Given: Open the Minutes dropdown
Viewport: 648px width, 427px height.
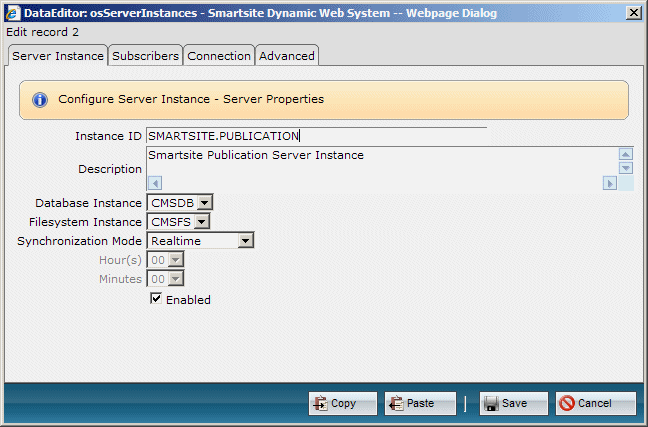Looking at the screenshot, I should (165, 279).
